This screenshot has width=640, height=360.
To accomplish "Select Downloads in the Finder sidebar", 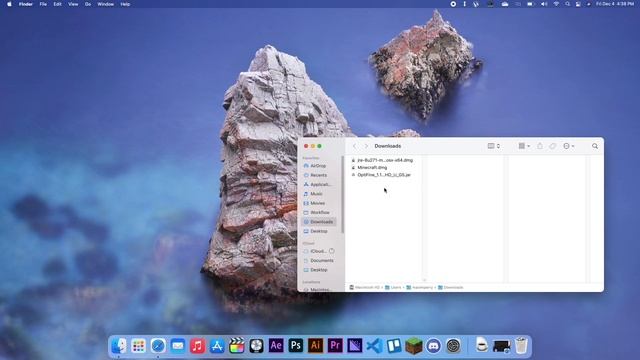I will pyautogui.click(x=318, y=222).
